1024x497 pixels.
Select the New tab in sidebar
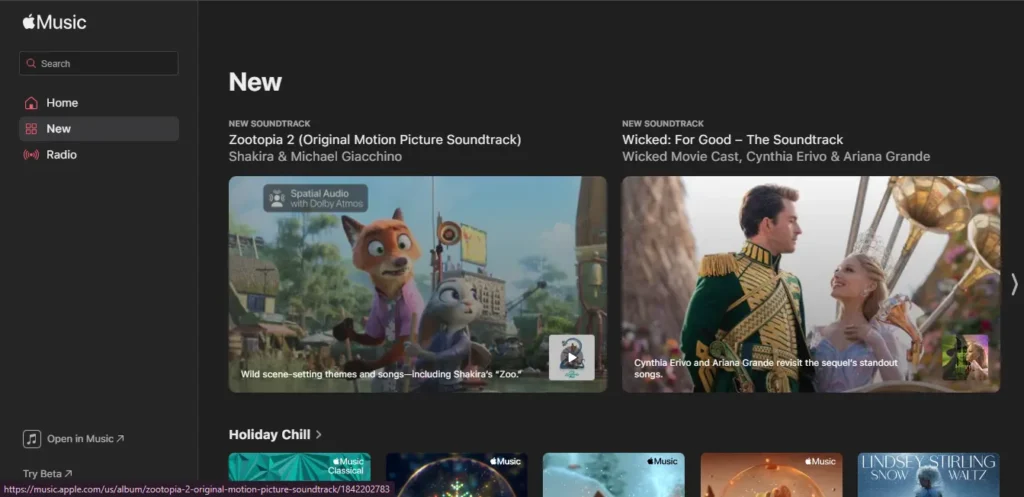98,129
